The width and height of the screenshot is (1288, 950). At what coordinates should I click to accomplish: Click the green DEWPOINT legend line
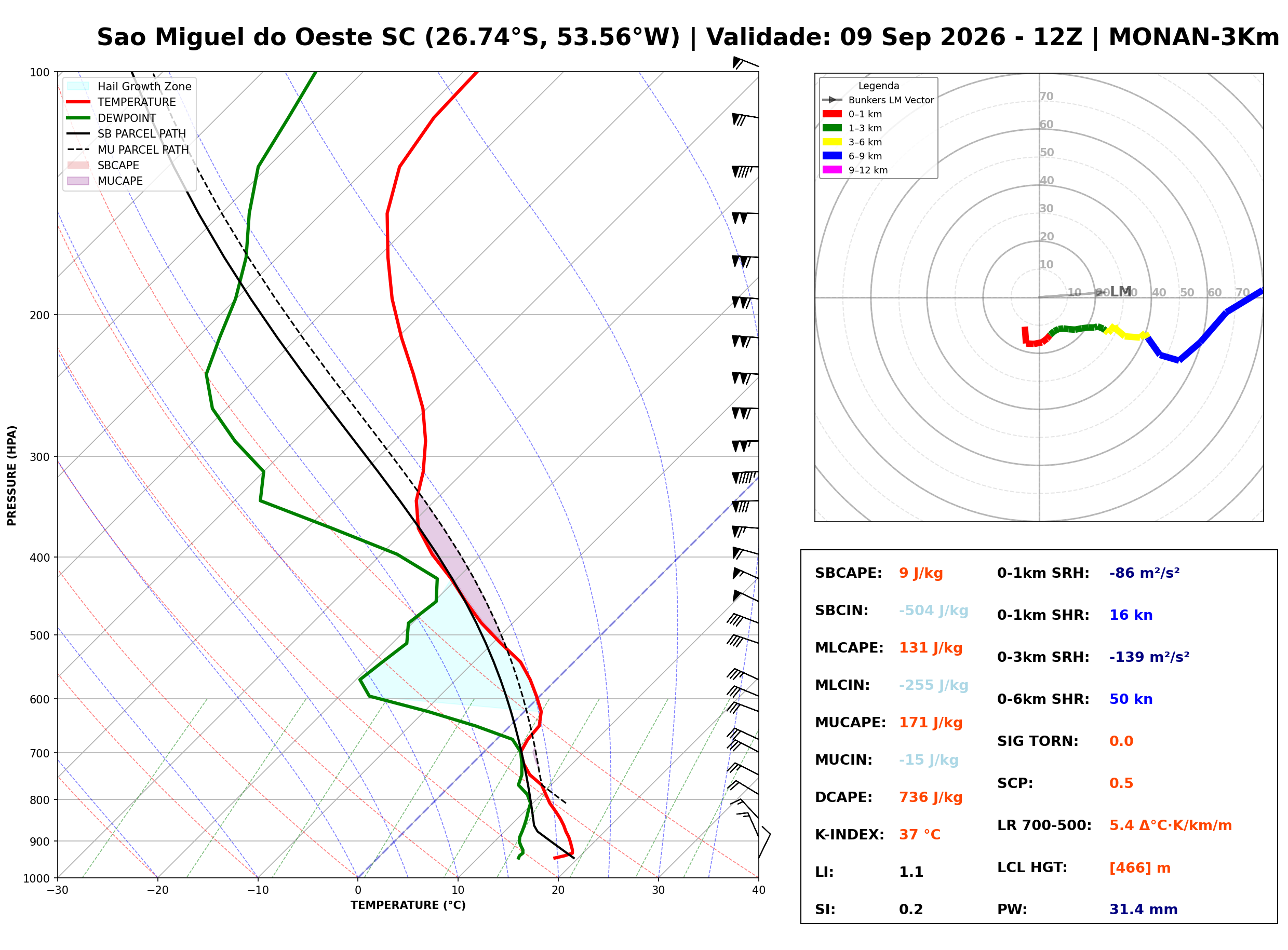pyautogui.click(x=78, y=118)
